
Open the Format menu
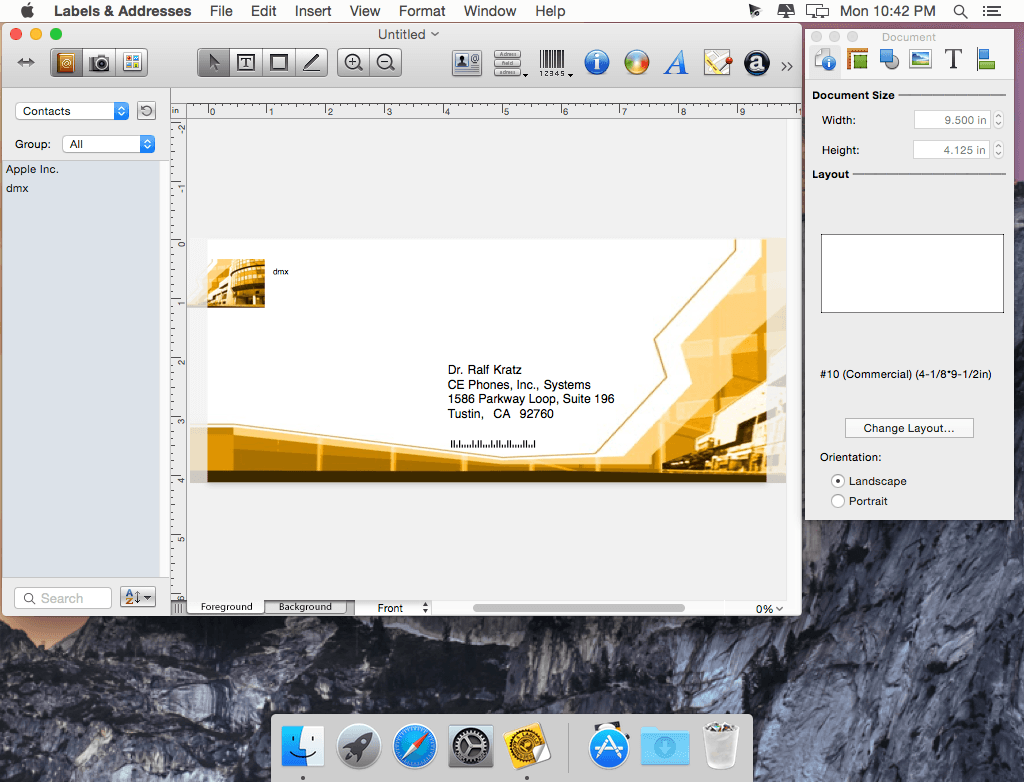point(422,11)
